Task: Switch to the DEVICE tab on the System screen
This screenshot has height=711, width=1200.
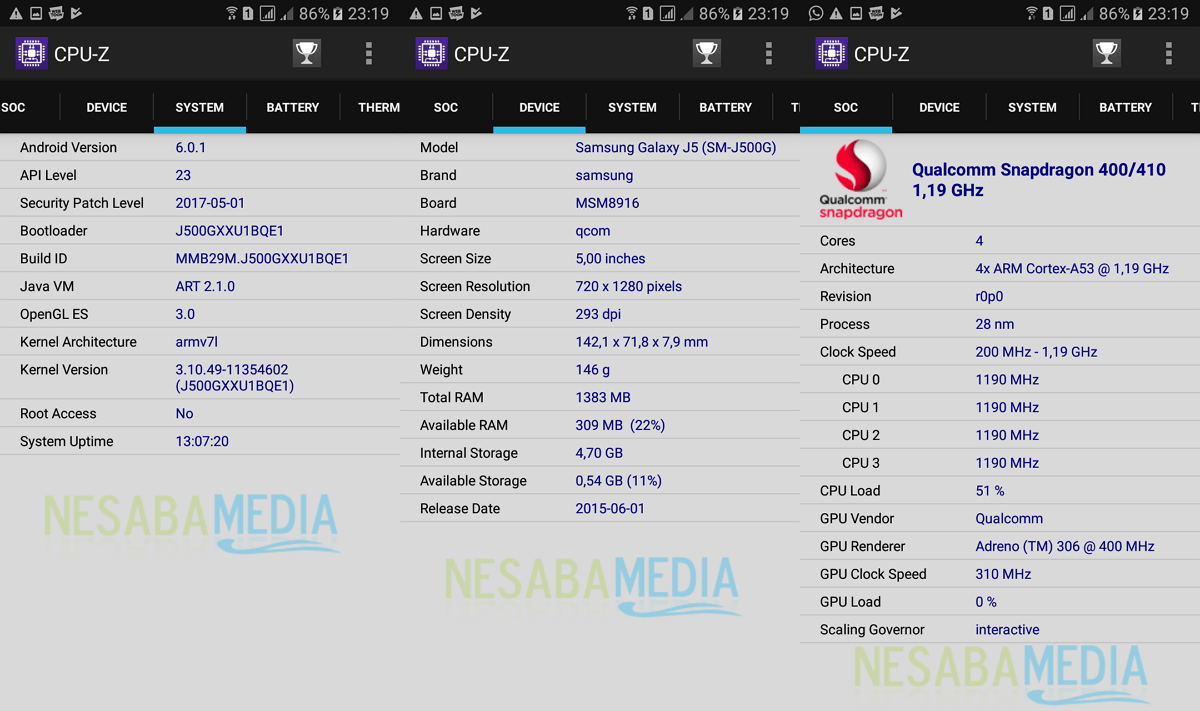Action: tap(107, 107)
